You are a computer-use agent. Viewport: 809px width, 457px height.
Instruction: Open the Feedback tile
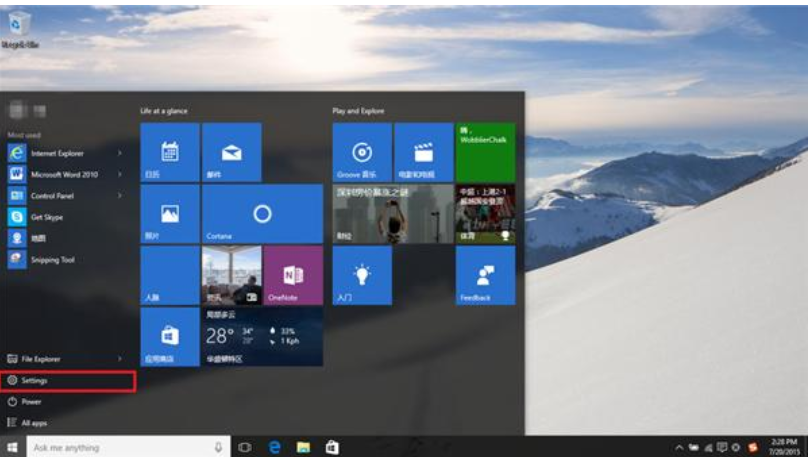(485, 275)
